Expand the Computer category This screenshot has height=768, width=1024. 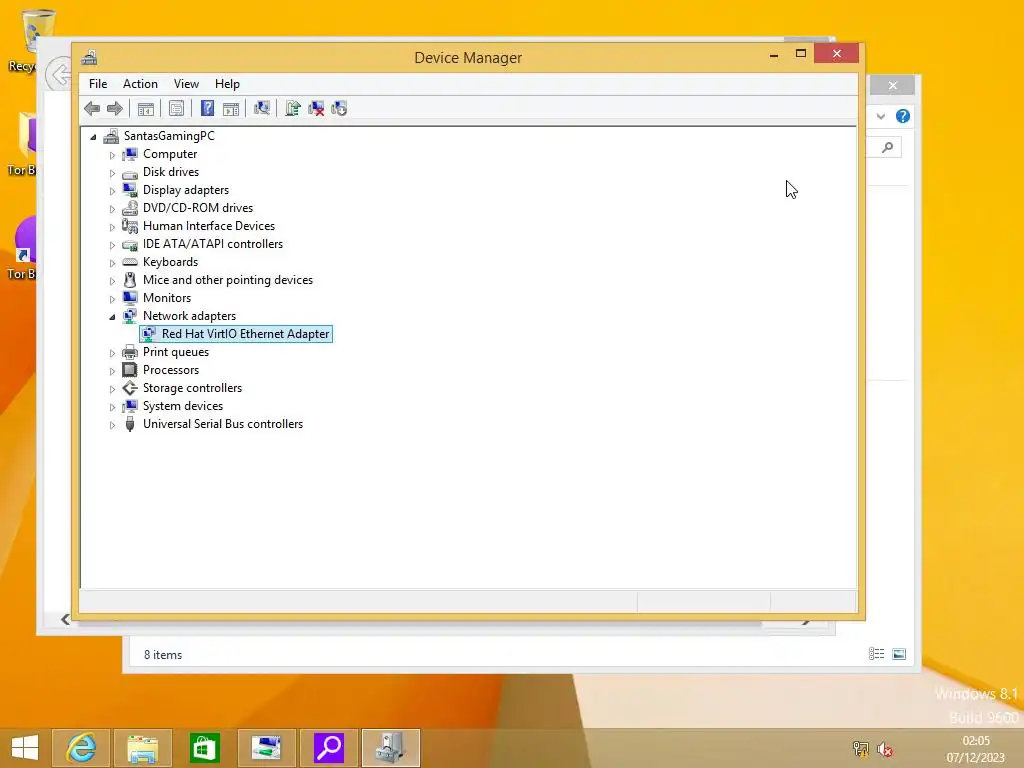[112, 155]
